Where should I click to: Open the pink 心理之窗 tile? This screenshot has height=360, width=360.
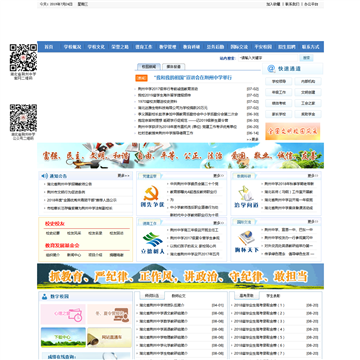click(x=63, y=314)
